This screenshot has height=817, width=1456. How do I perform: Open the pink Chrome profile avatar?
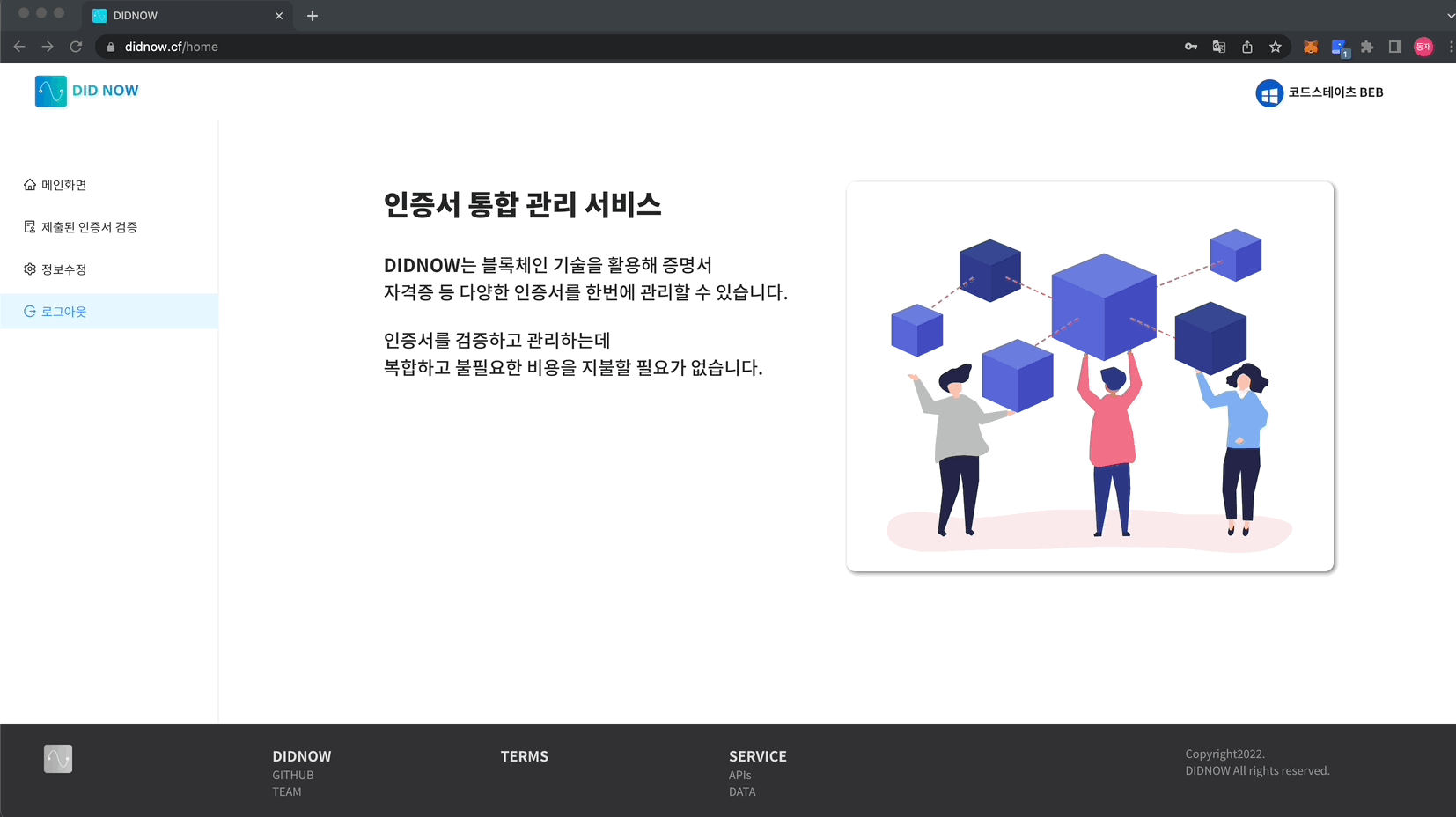pyautogui.click(x=1423, y=47)
